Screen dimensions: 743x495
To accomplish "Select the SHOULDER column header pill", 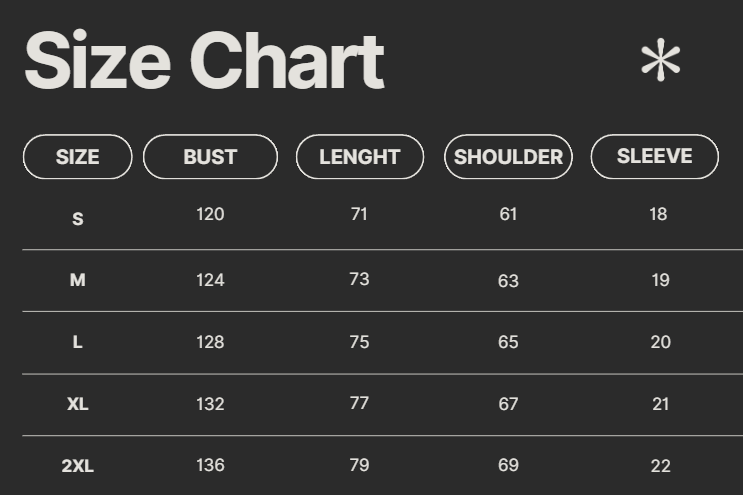I will [x=508, y=157].
